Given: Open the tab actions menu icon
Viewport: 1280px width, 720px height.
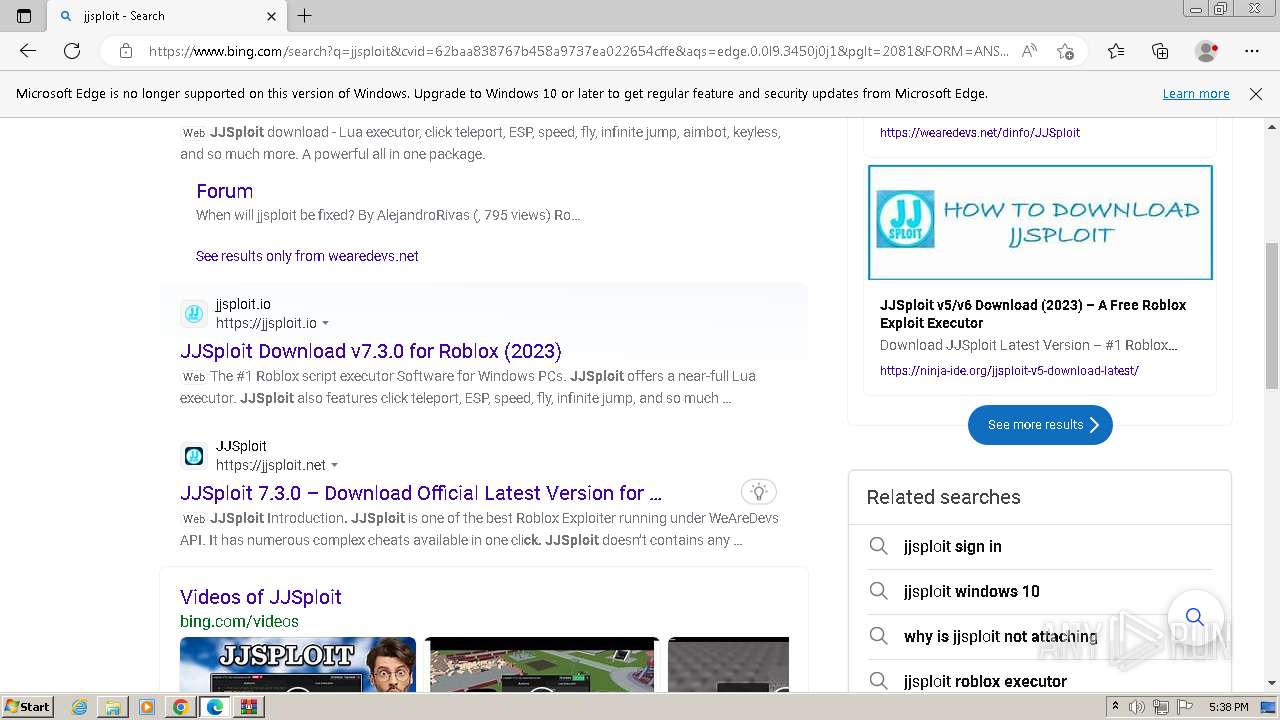Looking at the screenshot, I should coord(24,16).
